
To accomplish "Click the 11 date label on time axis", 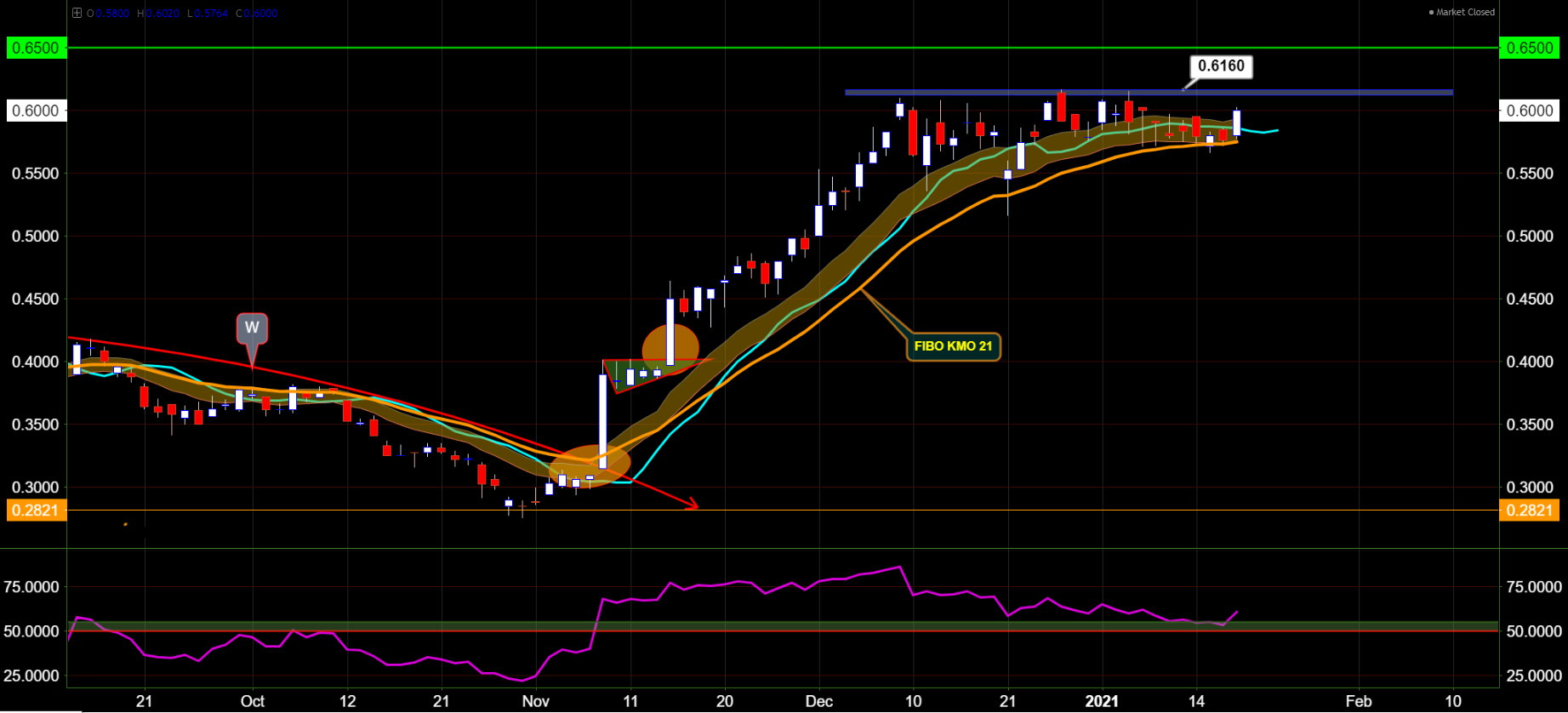I will pos(630,701).
